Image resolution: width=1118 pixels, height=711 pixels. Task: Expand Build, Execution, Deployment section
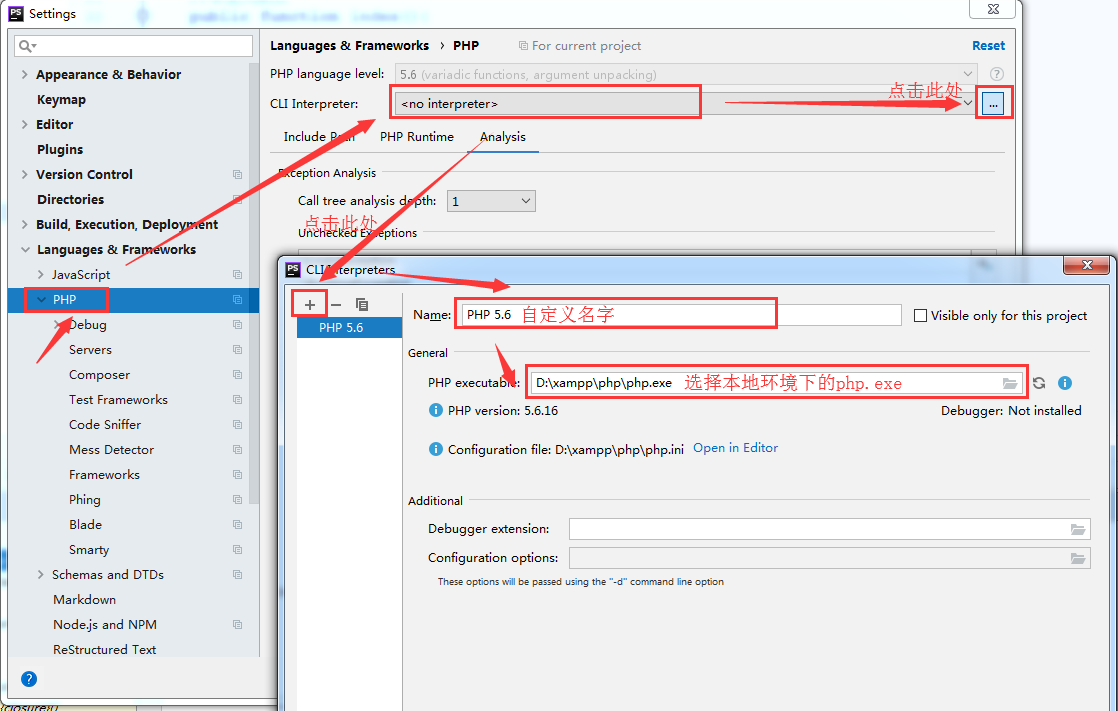[x=25, y=224]
